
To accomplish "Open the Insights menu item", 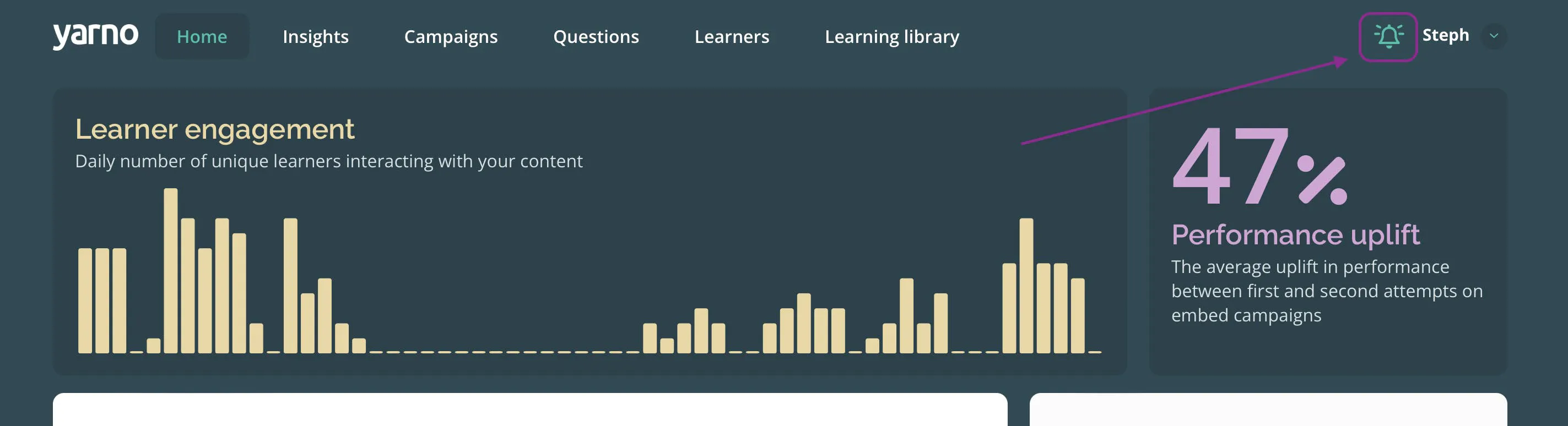I will click(x=315, y=36).
